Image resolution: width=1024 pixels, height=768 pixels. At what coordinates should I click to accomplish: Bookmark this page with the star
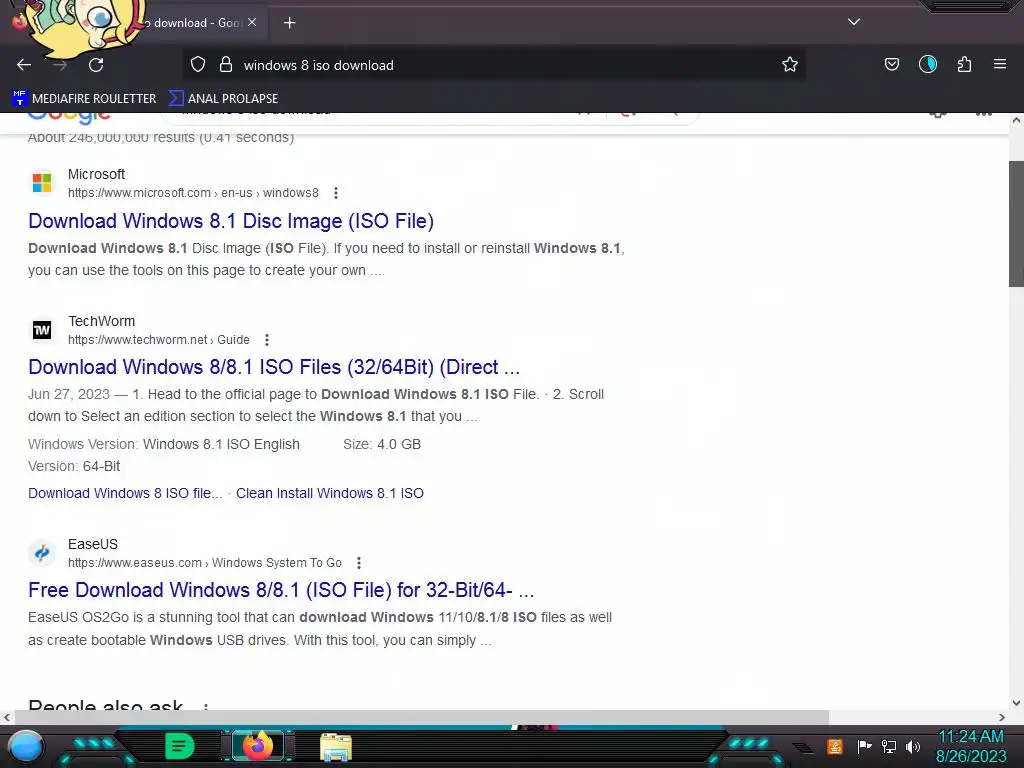pos(790,65)
